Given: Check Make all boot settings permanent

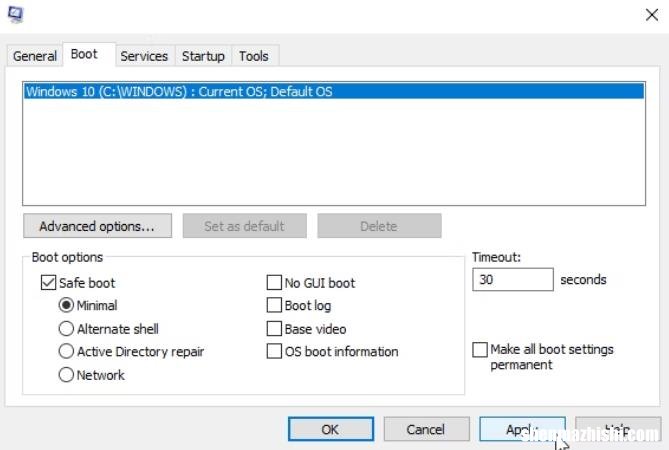Looking at the screenshot, I should [x=480, y=349].
